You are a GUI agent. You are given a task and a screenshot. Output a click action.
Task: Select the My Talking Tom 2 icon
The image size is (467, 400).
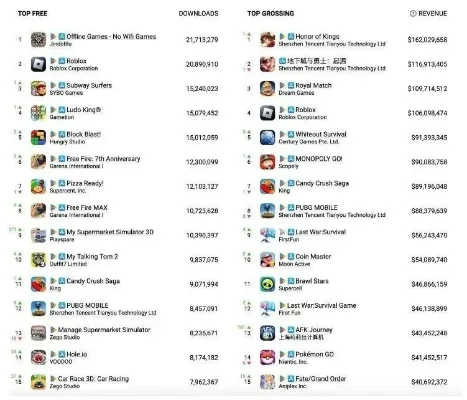click(38, 260)
